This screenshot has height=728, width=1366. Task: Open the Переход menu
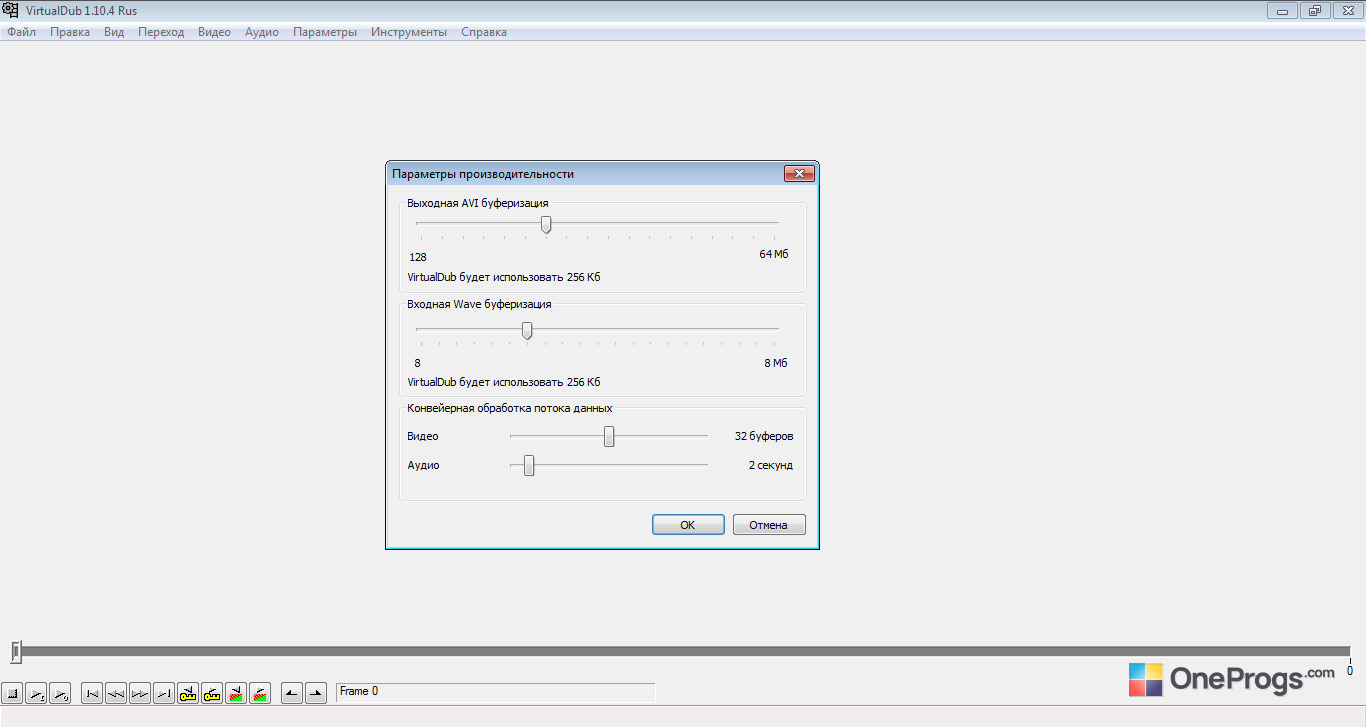pyautogui.click(x=161, y=32)
